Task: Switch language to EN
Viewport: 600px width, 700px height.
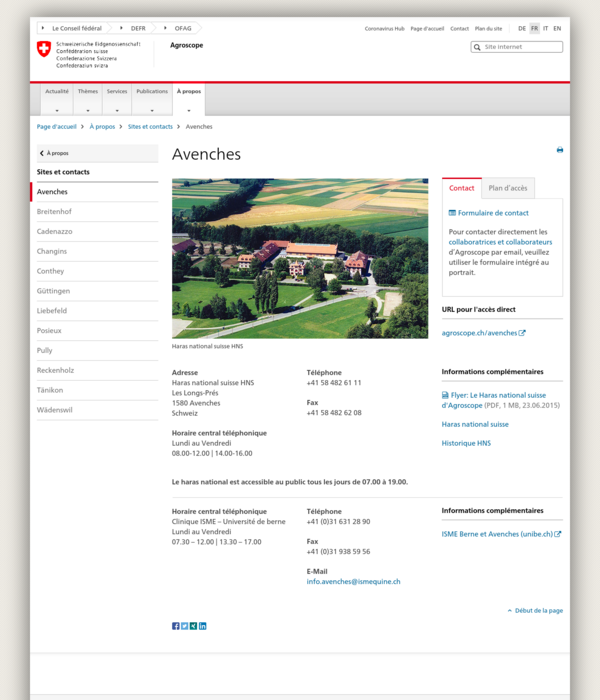Action: 557,29
